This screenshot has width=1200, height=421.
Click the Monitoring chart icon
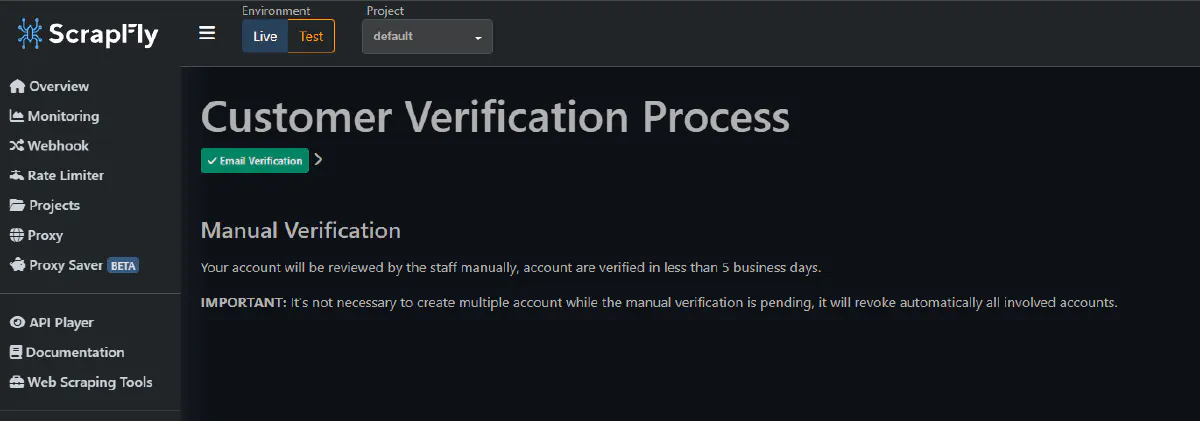[x=17, y=116]
